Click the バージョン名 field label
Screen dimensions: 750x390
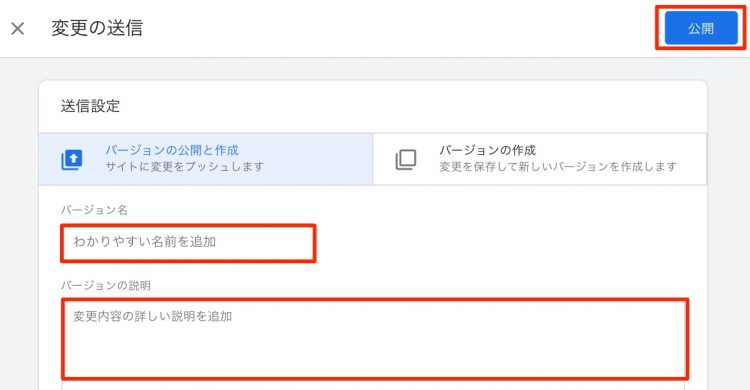(x=94, y=210)
